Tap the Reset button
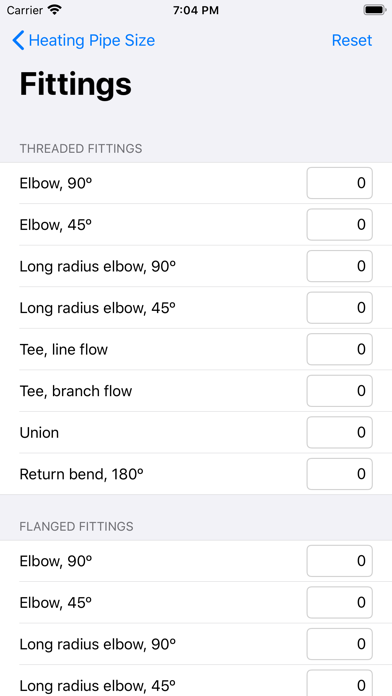392x696 pixels. [x=352, y=40]
